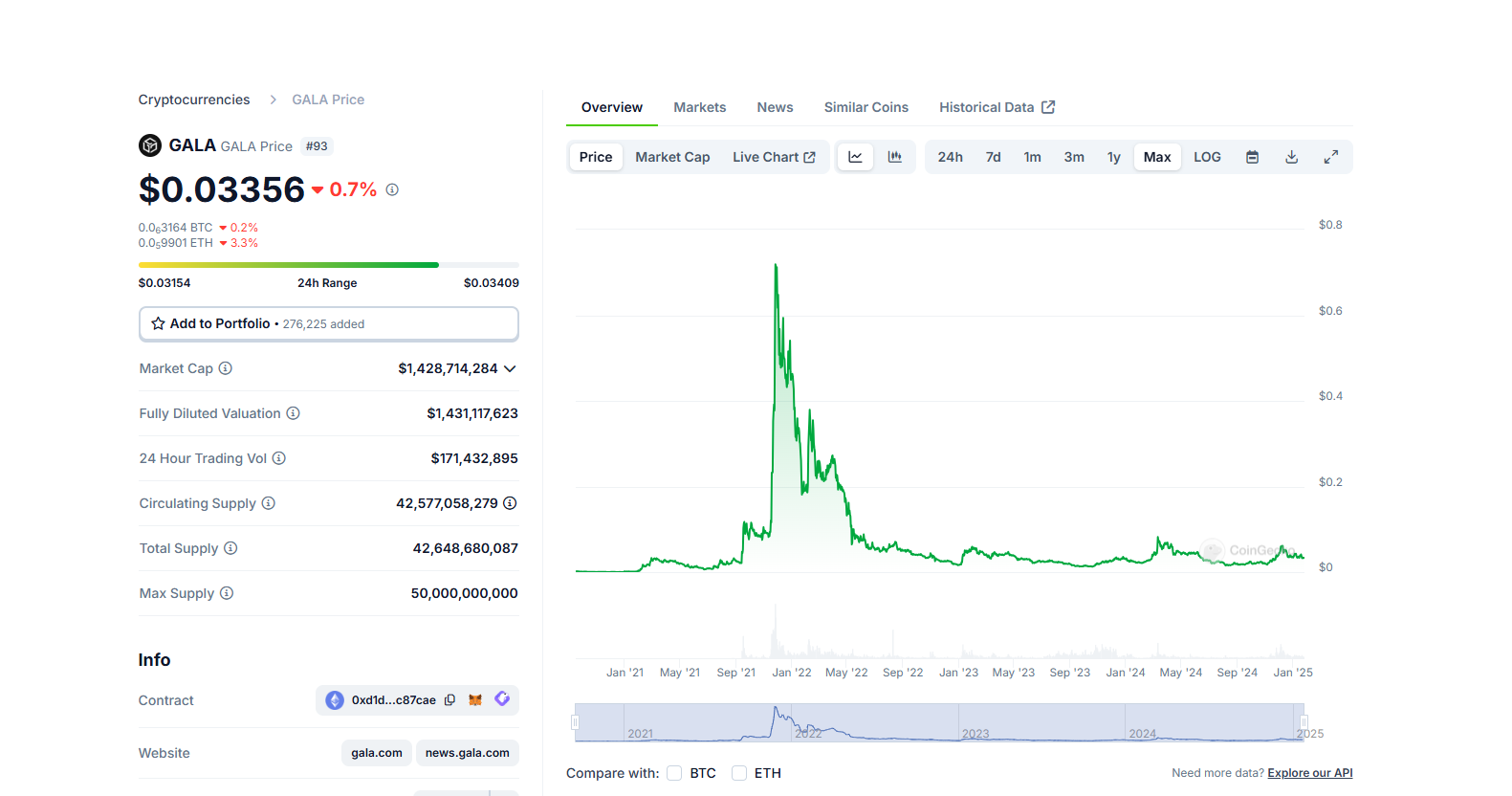Screen dimensions: 1512x796
Task: Open the Markets tab
Action: [x=700, y=107]
